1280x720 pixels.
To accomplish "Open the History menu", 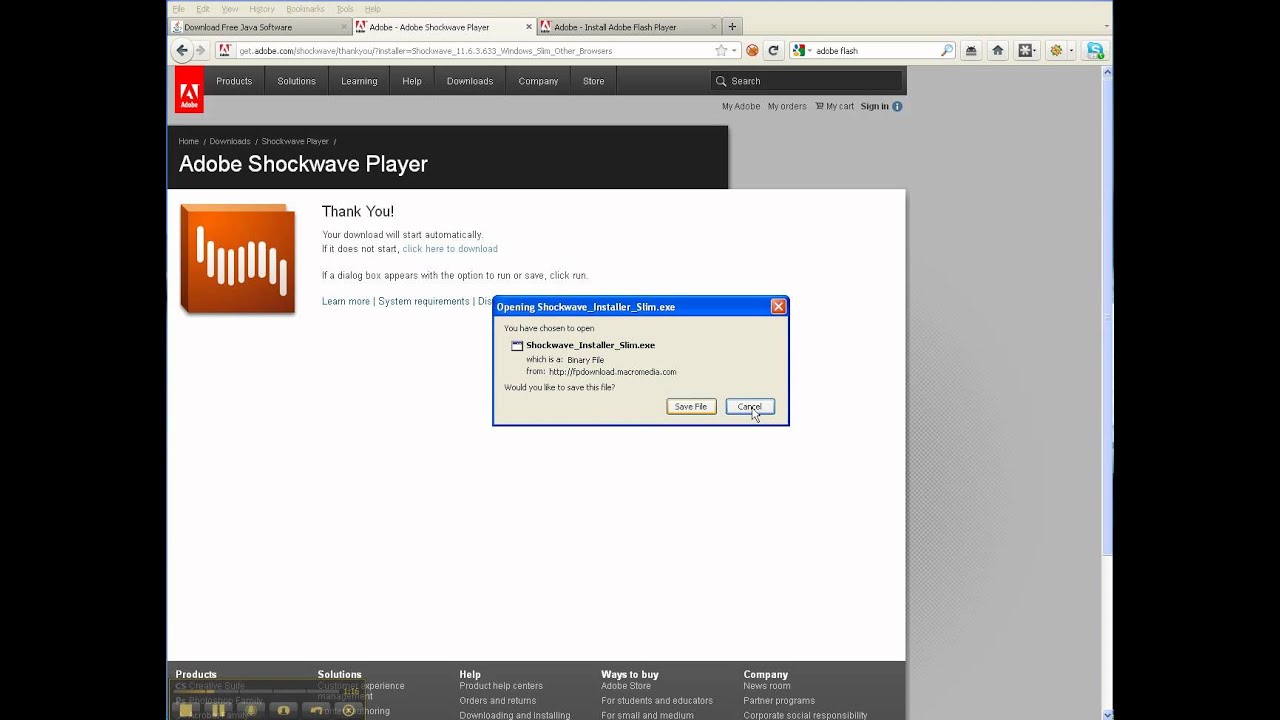I will tap(262, 9).
